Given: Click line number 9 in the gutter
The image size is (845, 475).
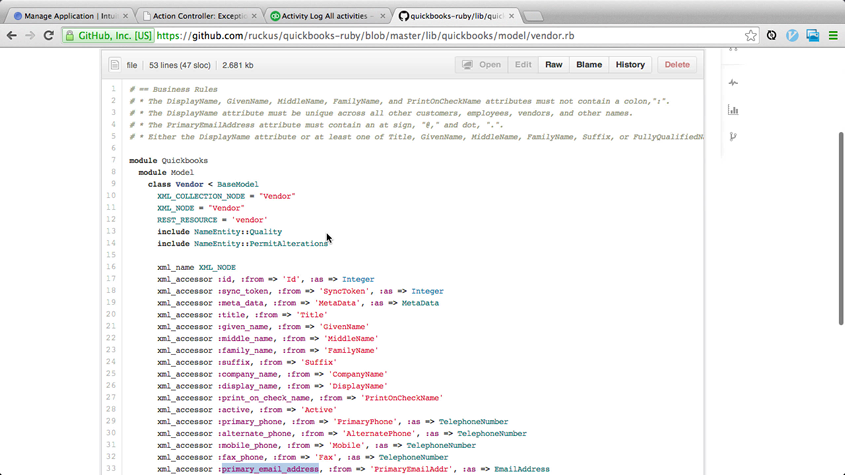Looking at the screenshot, I should (x=113, y=184).
